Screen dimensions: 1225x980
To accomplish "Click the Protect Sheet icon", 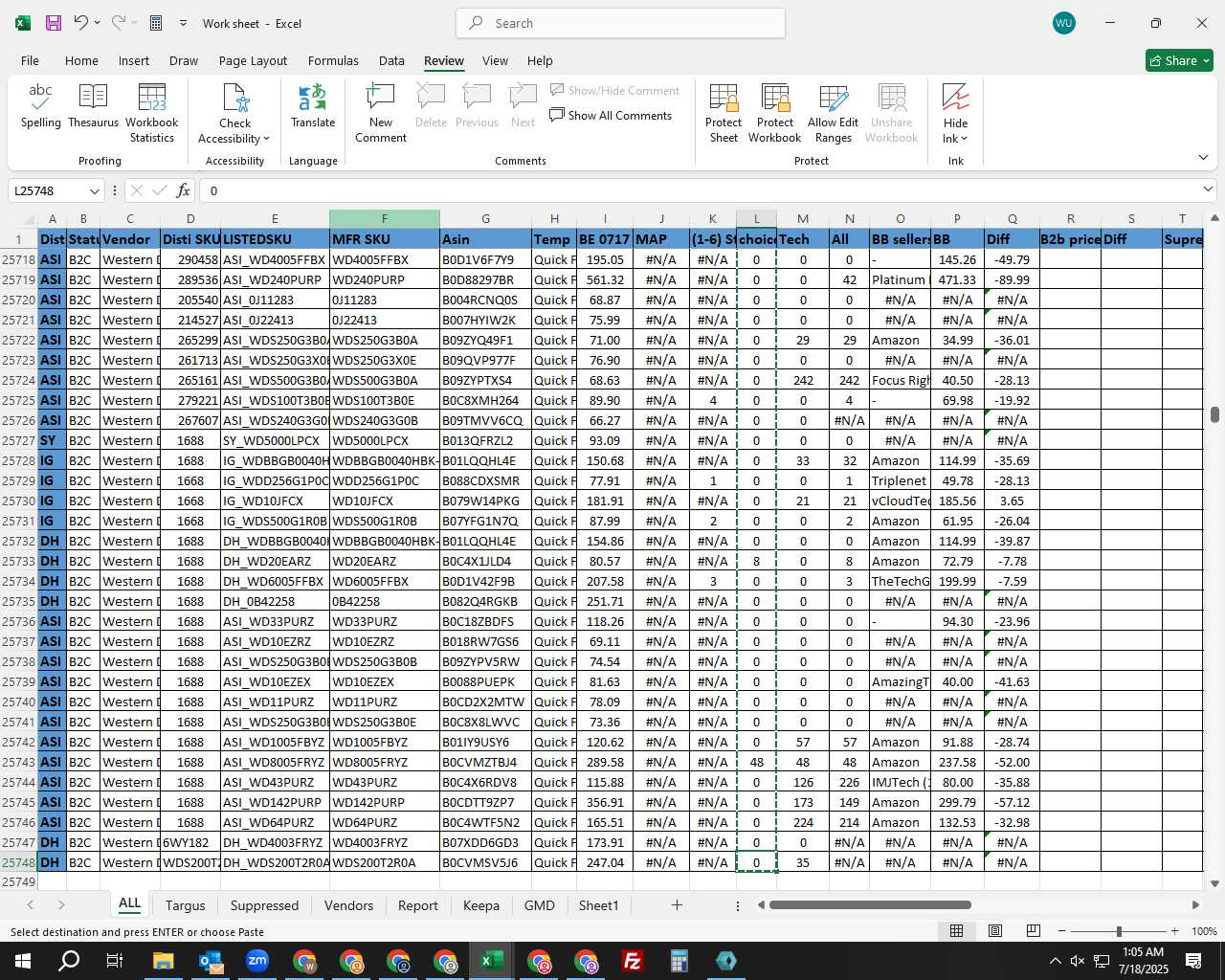I will tap(724, 113).
